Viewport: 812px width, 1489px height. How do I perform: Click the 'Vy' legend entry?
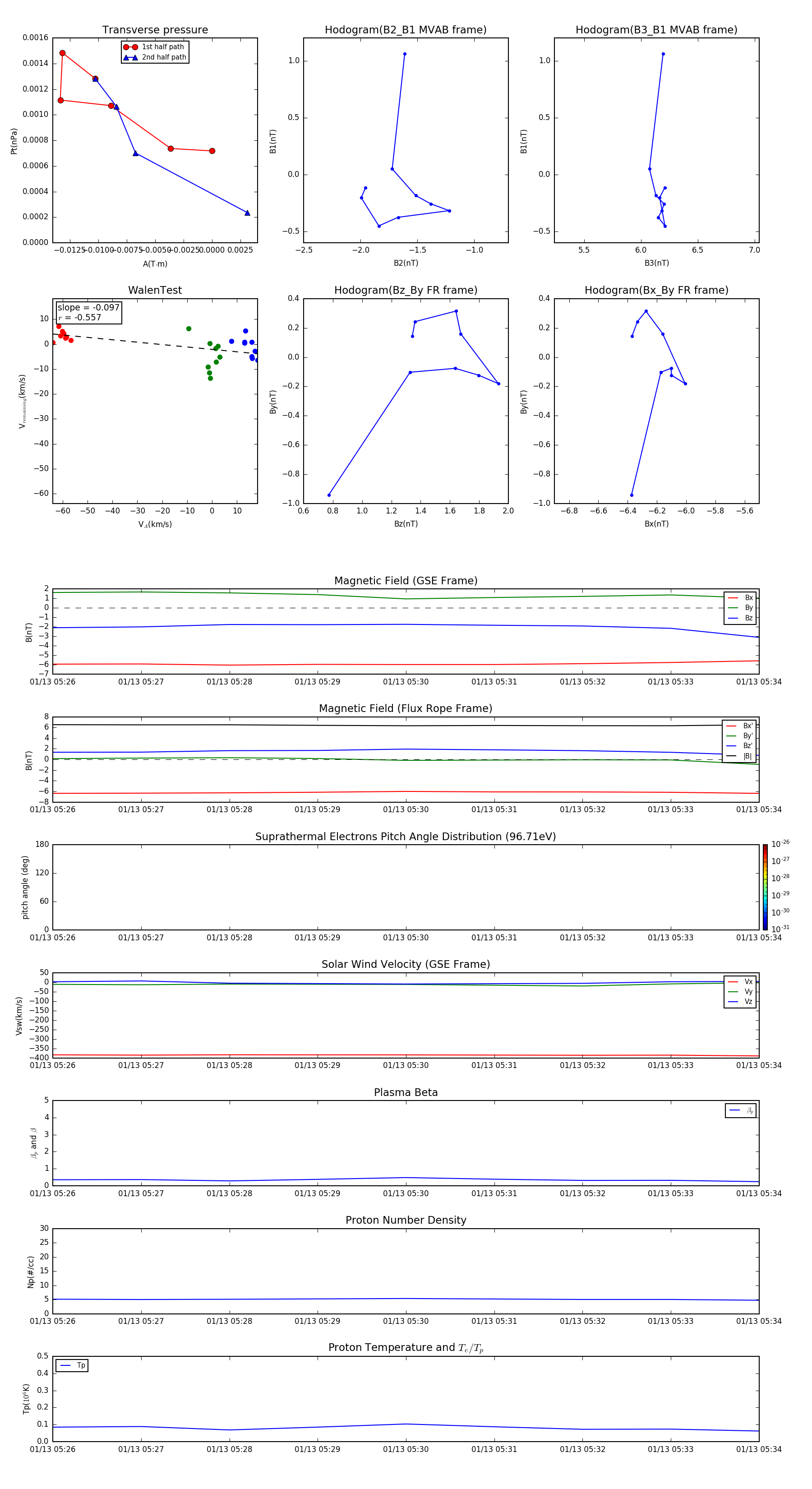(740, 991)
